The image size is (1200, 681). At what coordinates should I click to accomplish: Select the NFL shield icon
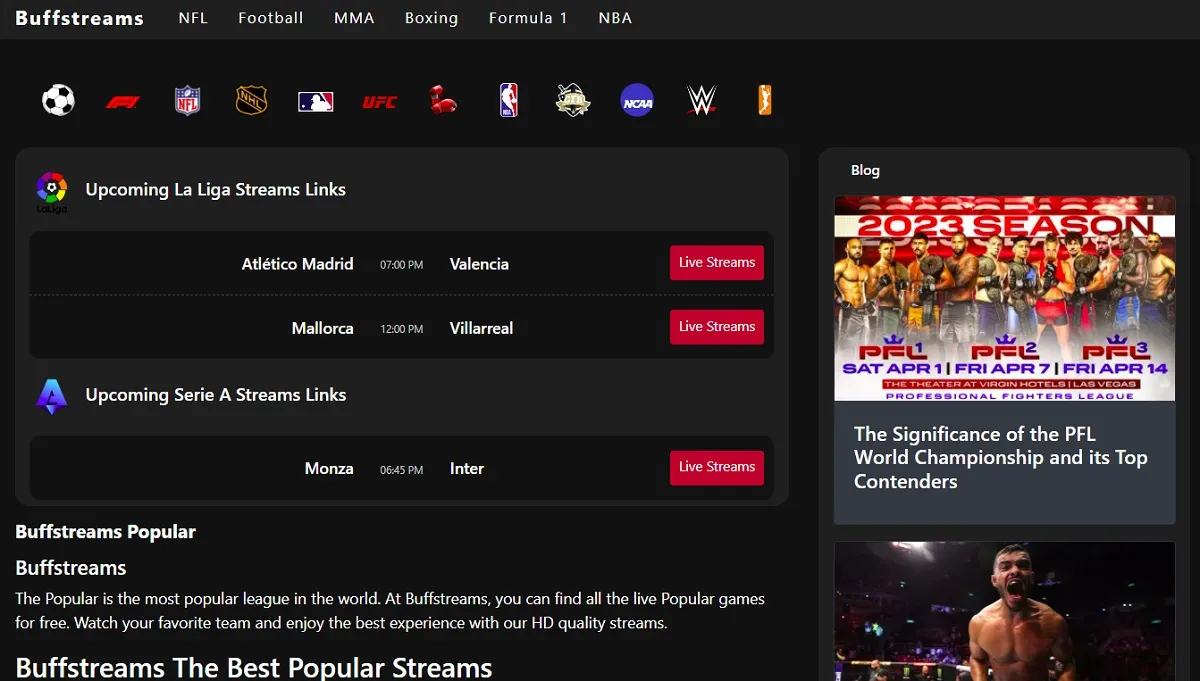point(187,100)
